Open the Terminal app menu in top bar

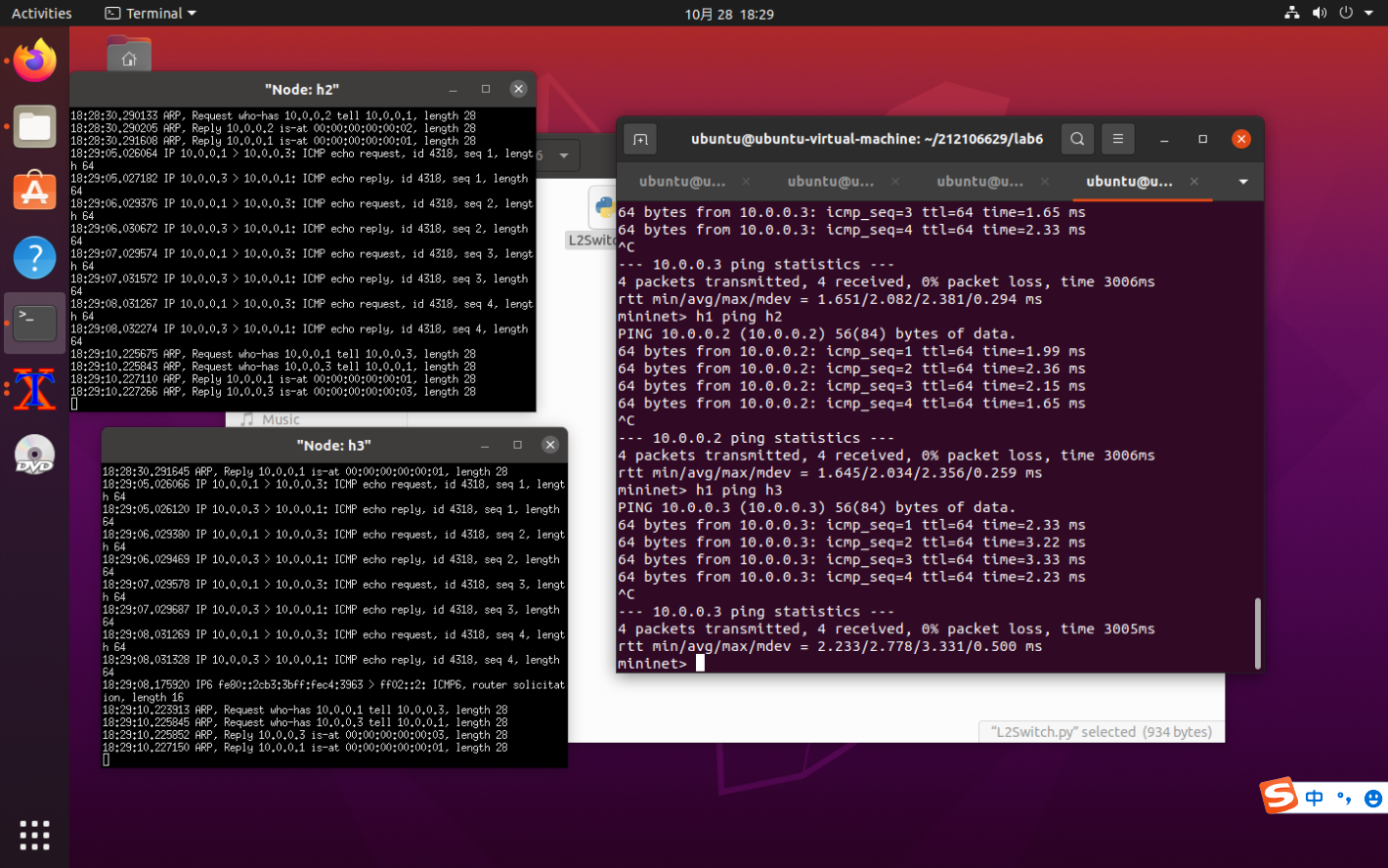[x=151, y=14]
